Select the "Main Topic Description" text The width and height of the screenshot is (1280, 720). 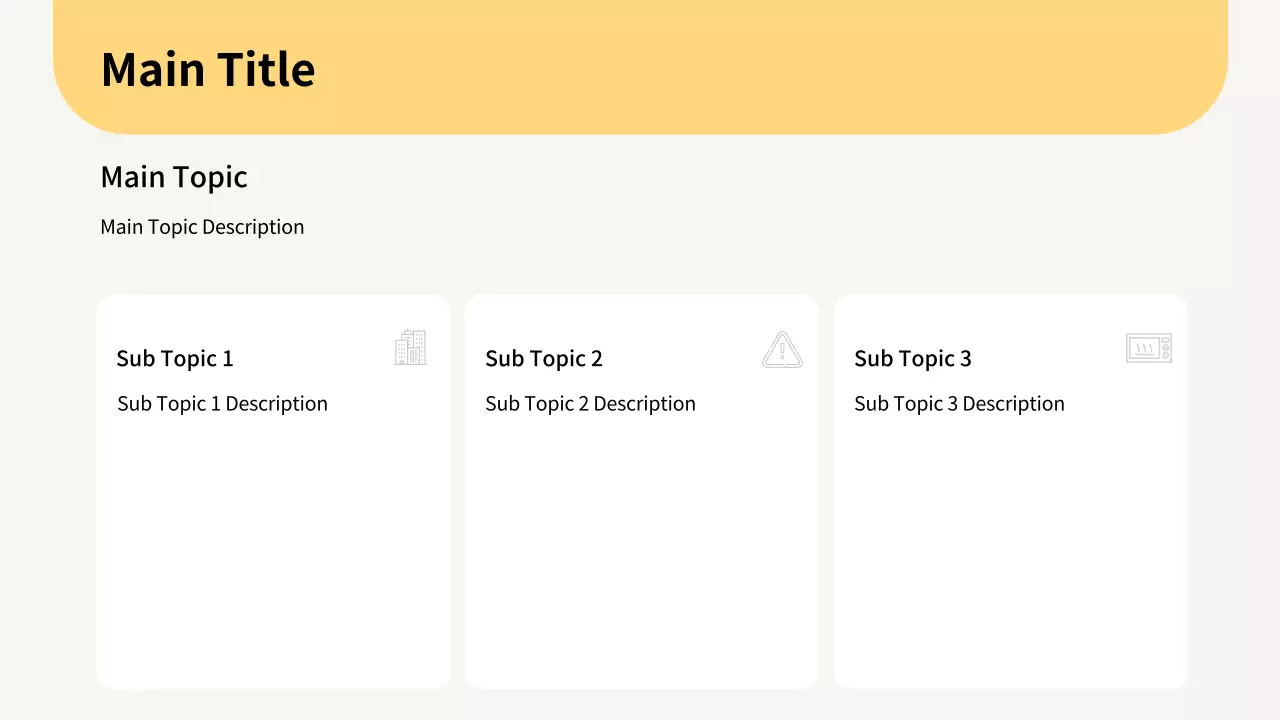202,227
